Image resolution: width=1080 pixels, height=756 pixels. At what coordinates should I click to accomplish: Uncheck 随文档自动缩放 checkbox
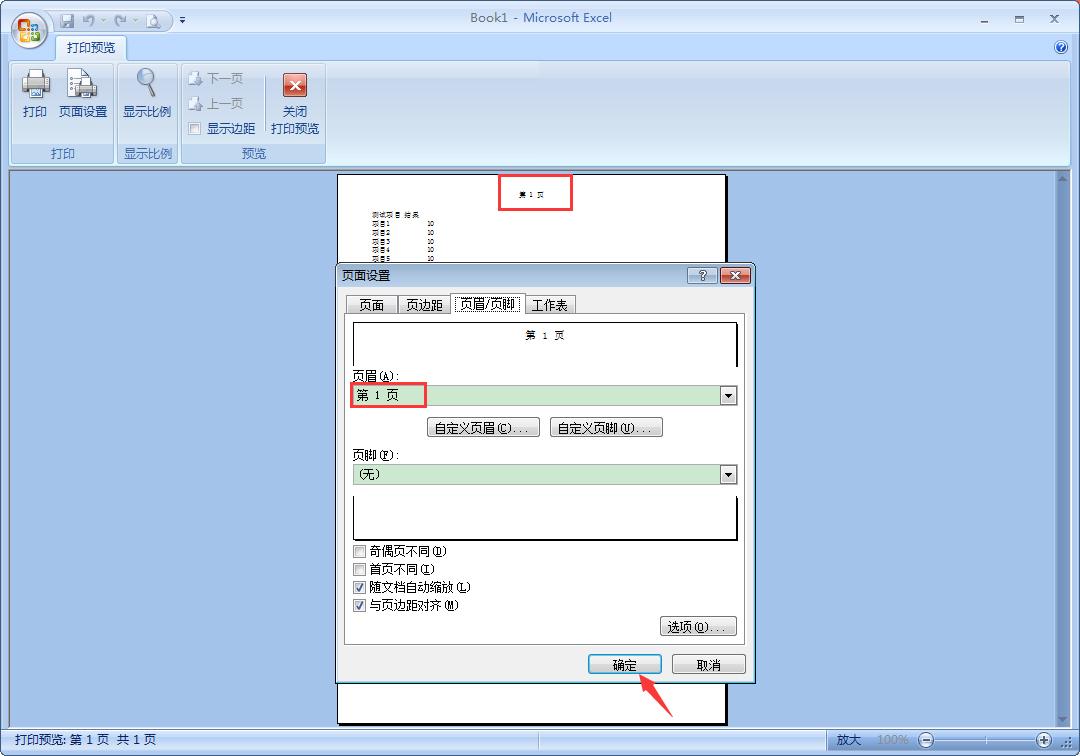(359, 587)
